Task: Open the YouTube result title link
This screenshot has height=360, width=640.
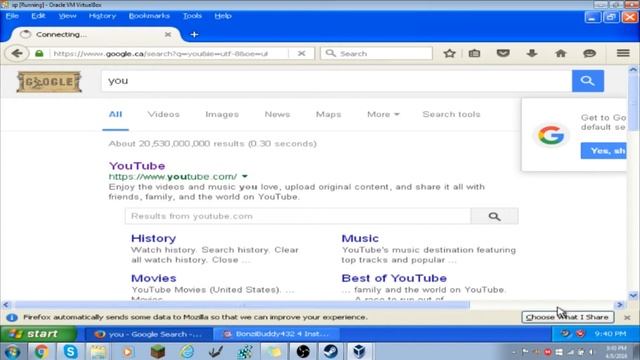Action: (x=137, y=166)
